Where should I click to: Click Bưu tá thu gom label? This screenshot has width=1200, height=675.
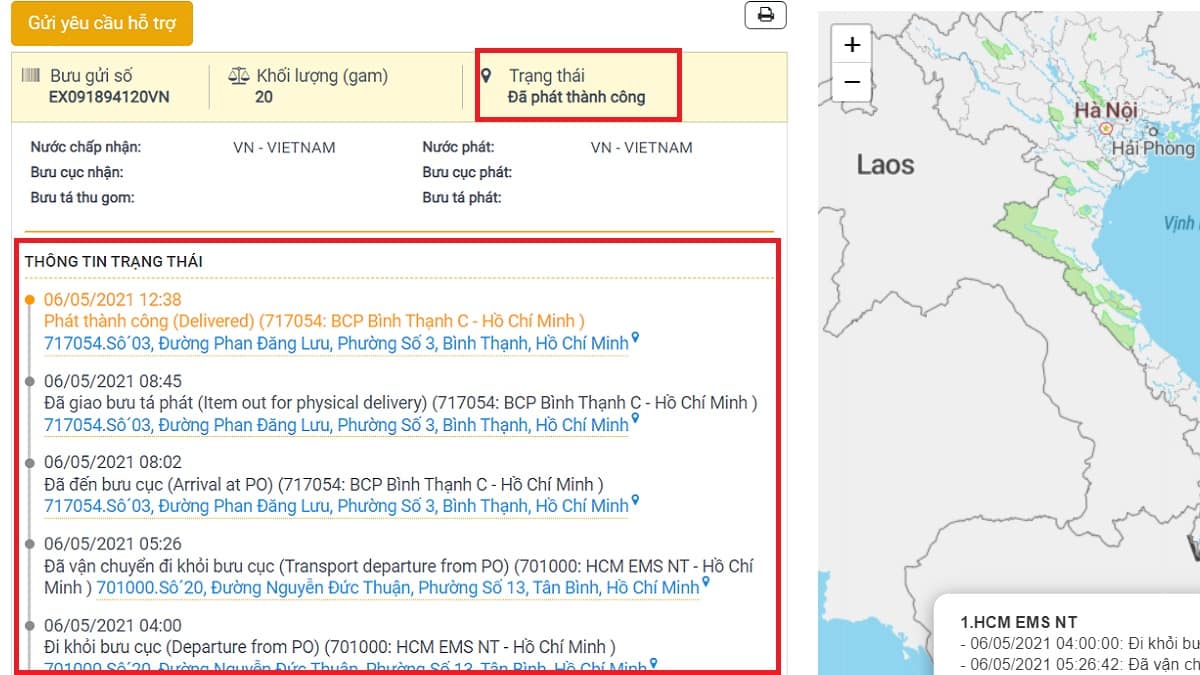[82, 197]
